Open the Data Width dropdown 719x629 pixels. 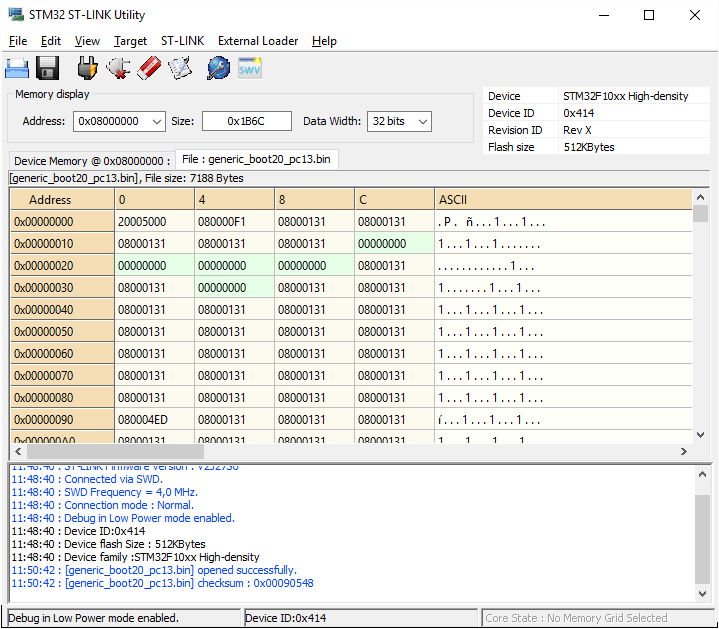pyautogui.click(x=422, y=121)
